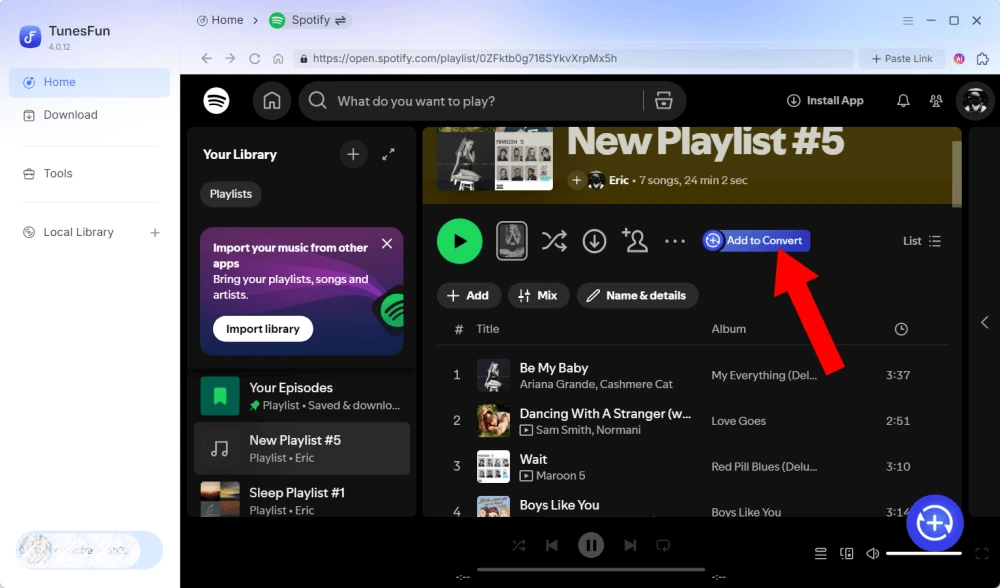Open the AI badge icon in toolbar

tap(959, 59)
